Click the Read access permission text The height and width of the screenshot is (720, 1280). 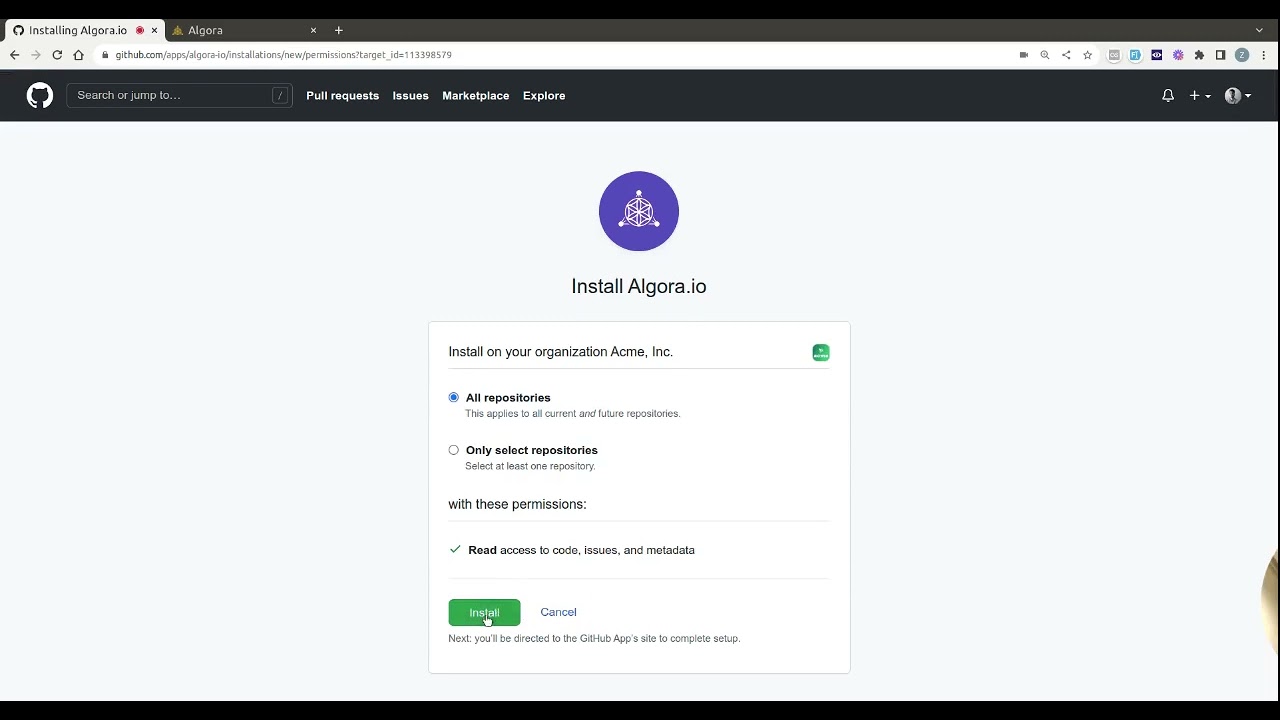581,550
